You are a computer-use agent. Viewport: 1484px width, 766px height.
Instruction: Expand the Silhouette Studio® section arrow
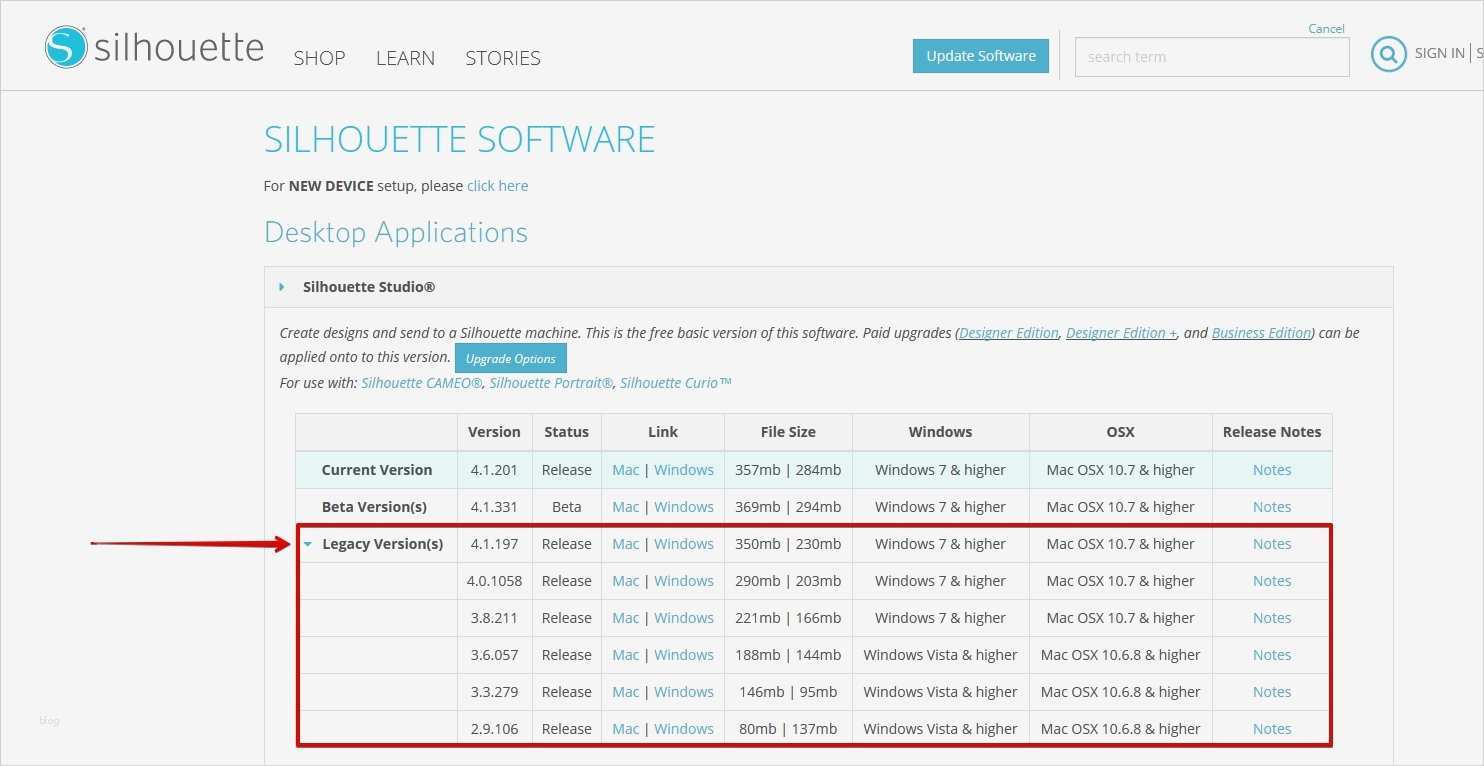[282, 287]
